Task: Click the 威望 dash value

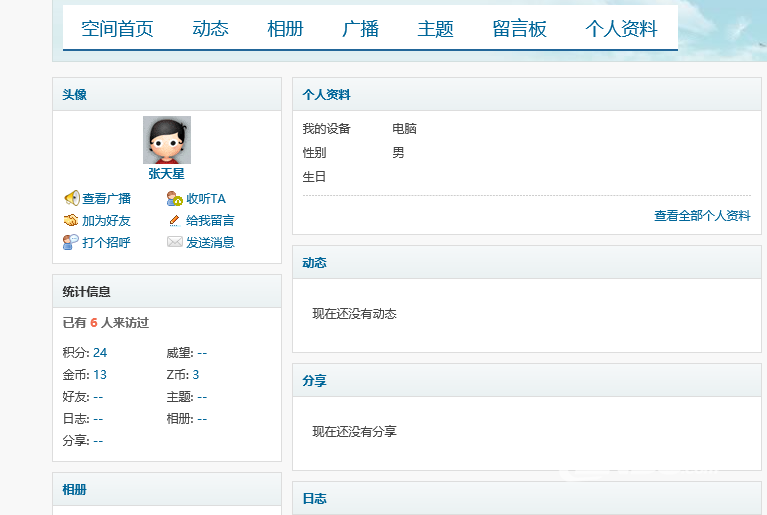Action: 202,353
